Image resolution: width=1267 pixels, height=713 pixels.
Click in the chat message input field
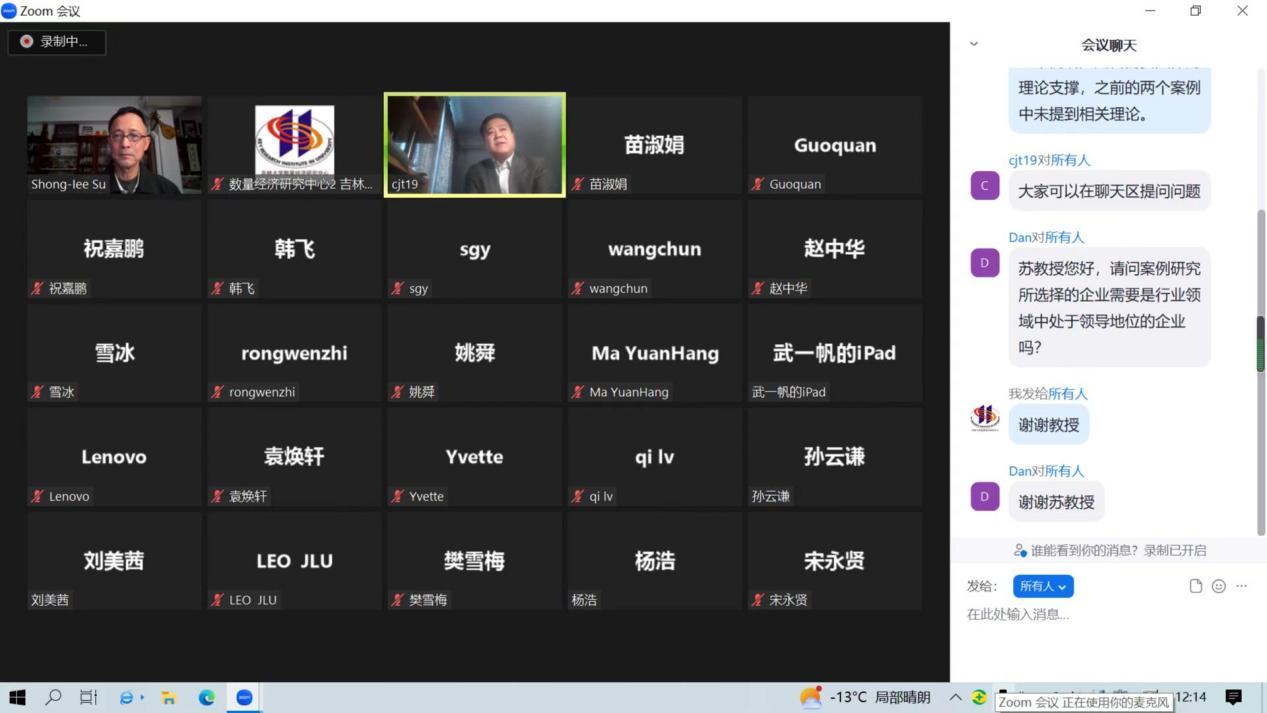coord(1100,614)
